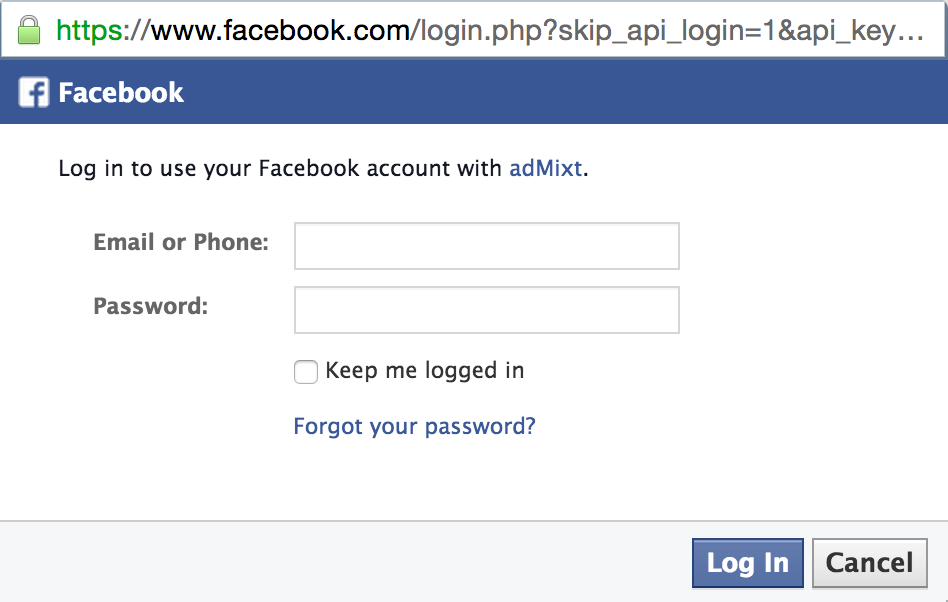Open the Forgot your password? link
Image resolution: width=948 pixels, height=602 pixels.
tap(414, 427)
